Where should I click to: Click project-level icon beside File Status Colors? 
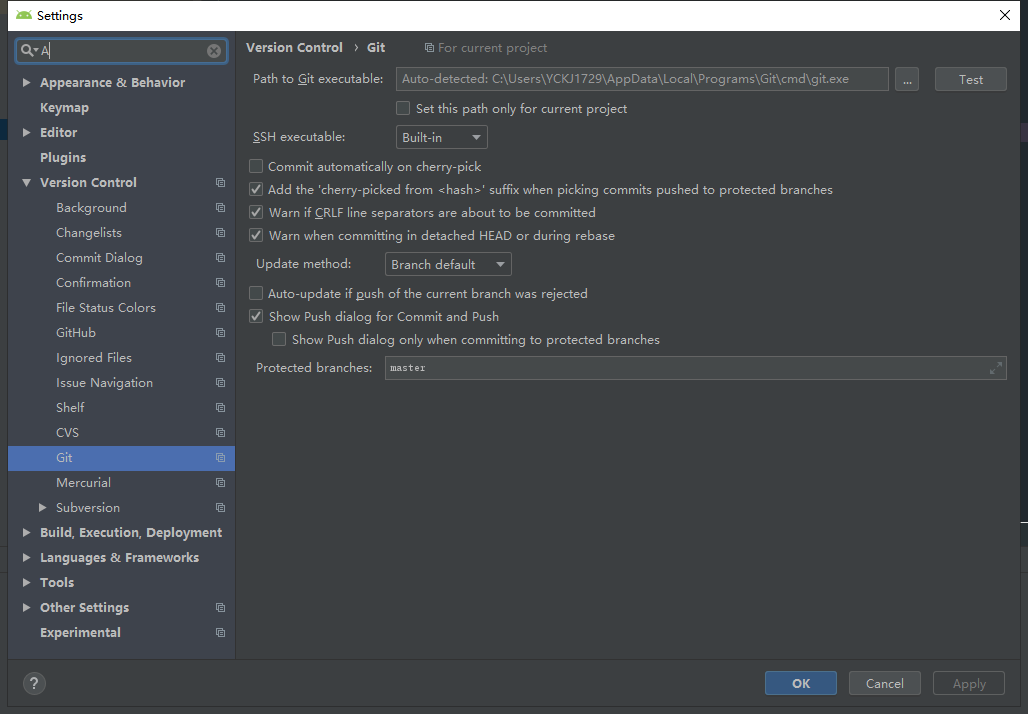pyautogui.click(x=220, y=307)
